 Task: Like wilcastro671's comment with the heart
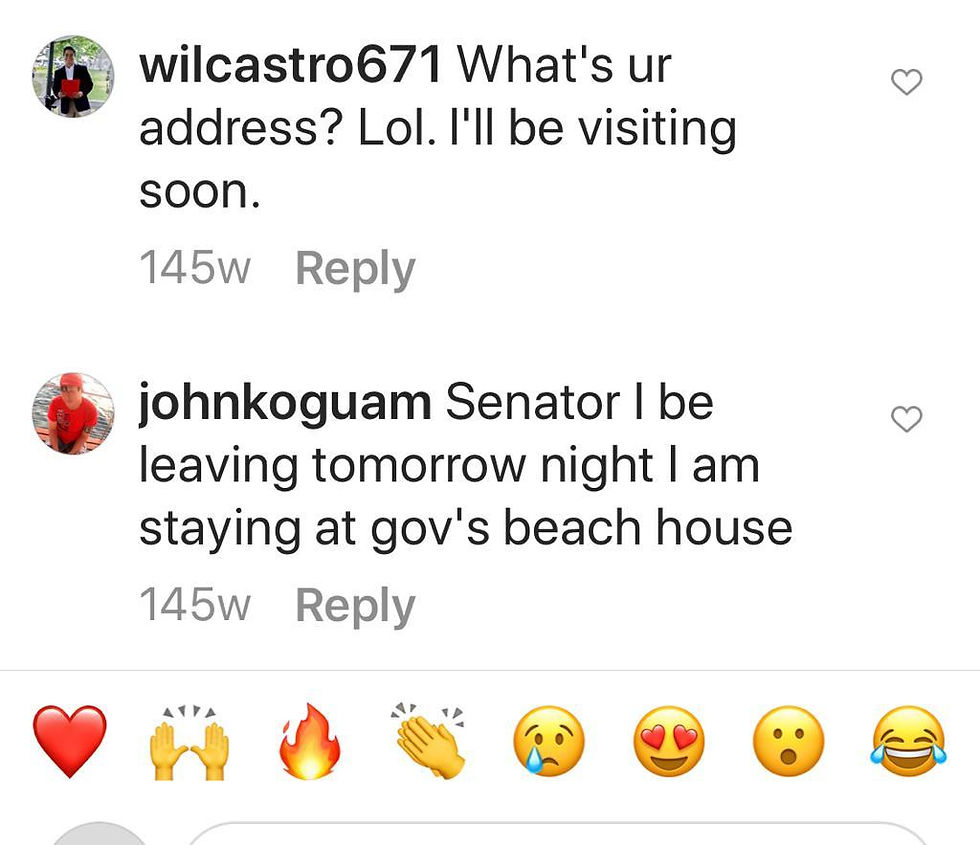(906, 82)
